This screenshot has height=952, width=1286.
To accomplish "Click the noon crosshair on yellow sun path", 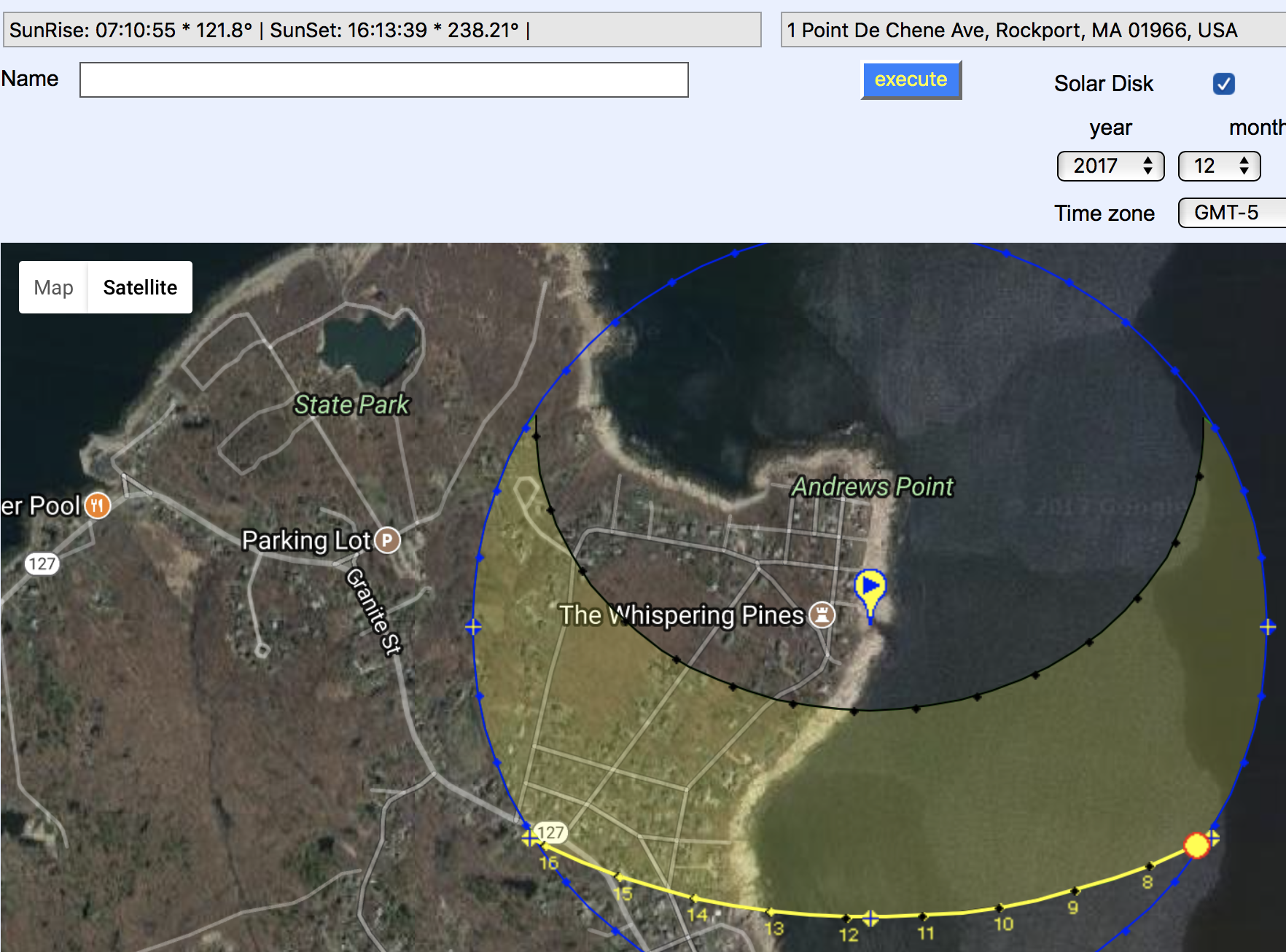I will click(870, 918).
